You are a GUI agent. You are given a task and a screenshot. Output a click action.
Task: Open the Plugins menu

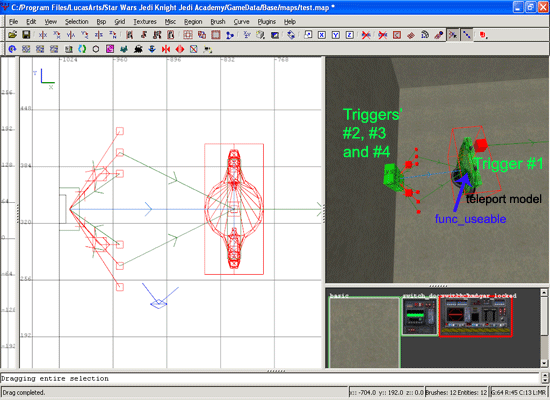267,21
